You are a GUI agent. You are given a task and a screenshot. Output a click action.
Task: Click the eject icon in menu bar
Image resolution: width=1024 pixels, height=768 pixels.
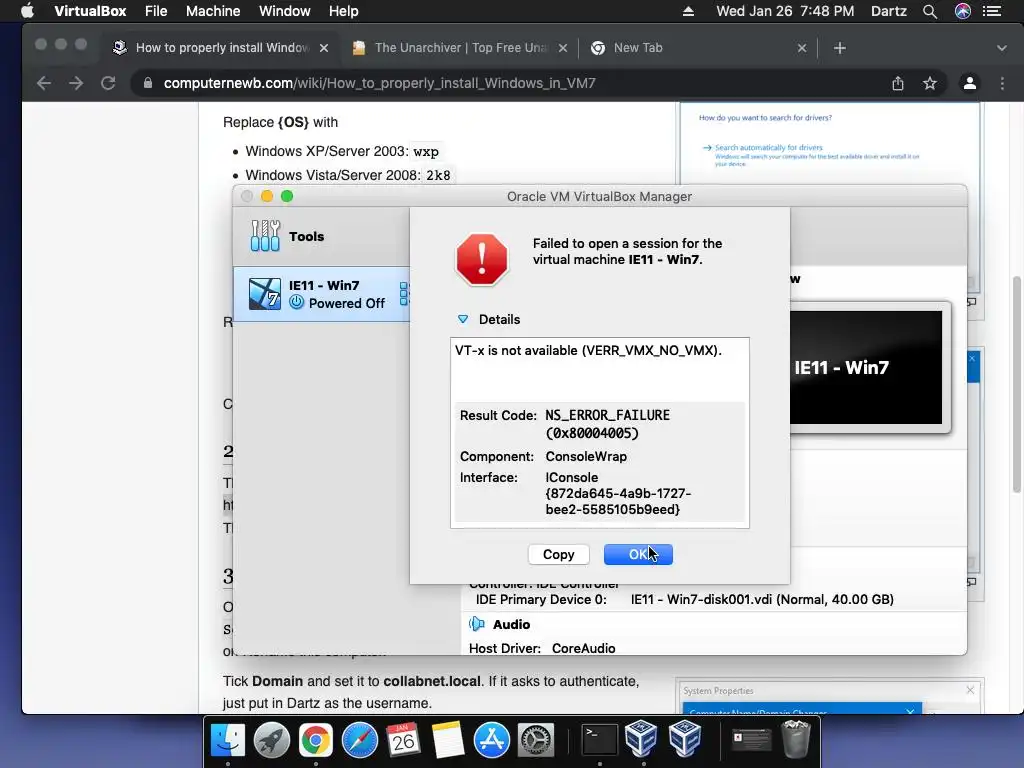point(688,11)
